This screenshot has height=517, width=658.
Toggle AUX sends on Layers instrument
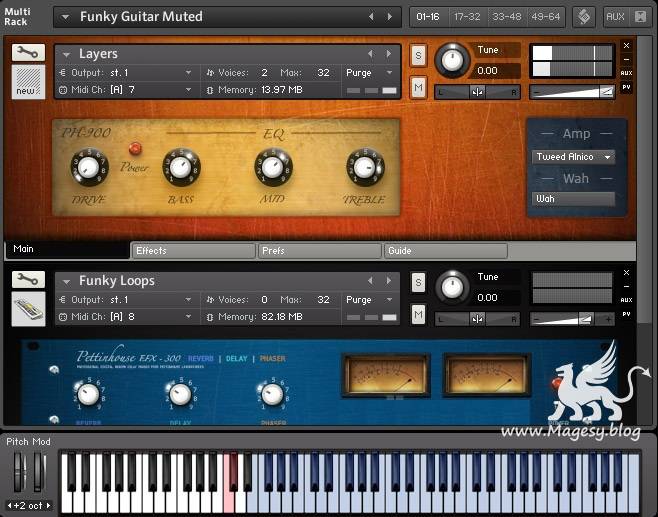(x=626, y=73)
